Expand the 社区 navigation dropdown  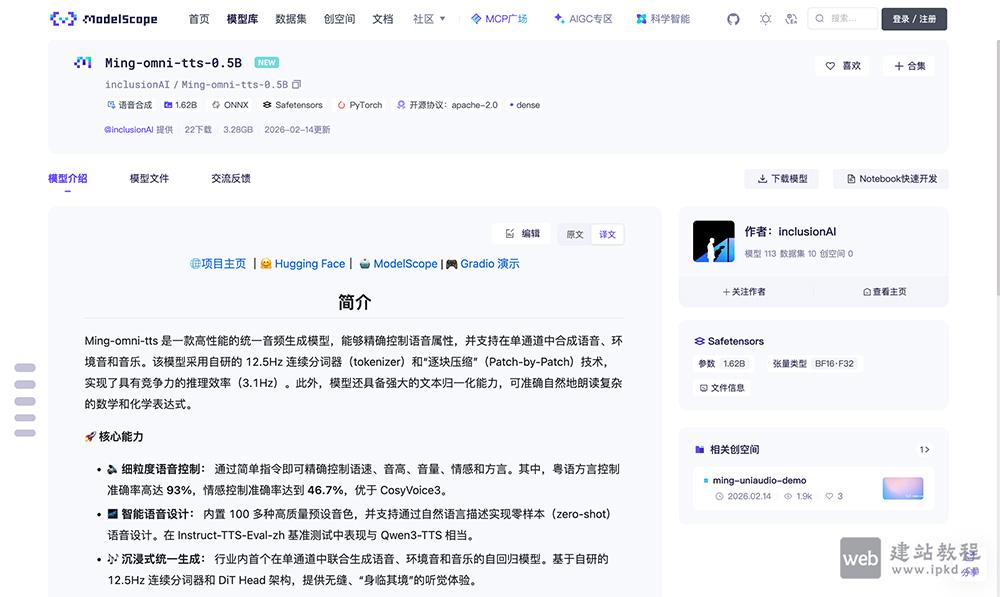429,18
